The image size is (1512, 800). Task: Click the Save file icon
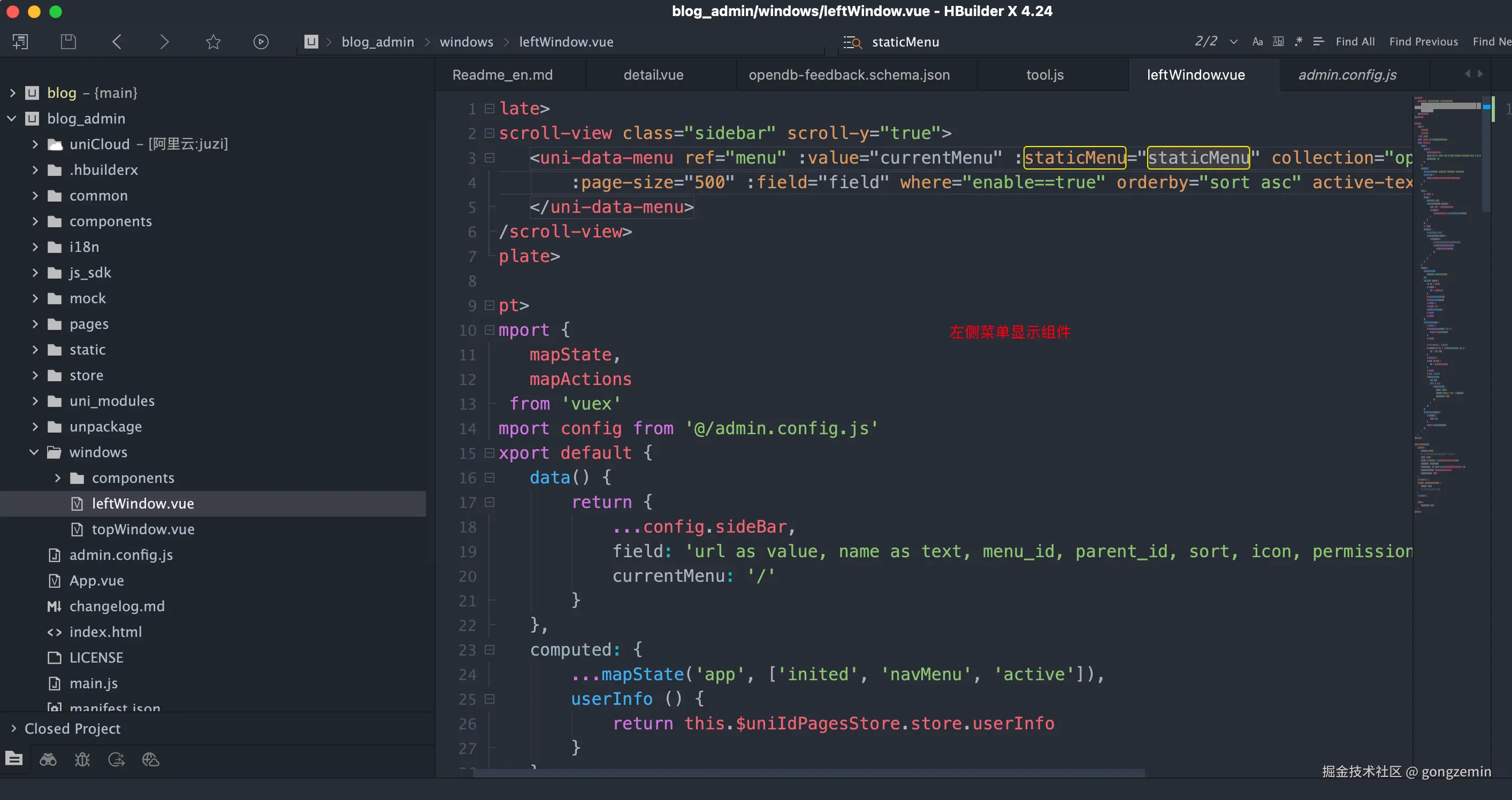[x=68, y=42]
